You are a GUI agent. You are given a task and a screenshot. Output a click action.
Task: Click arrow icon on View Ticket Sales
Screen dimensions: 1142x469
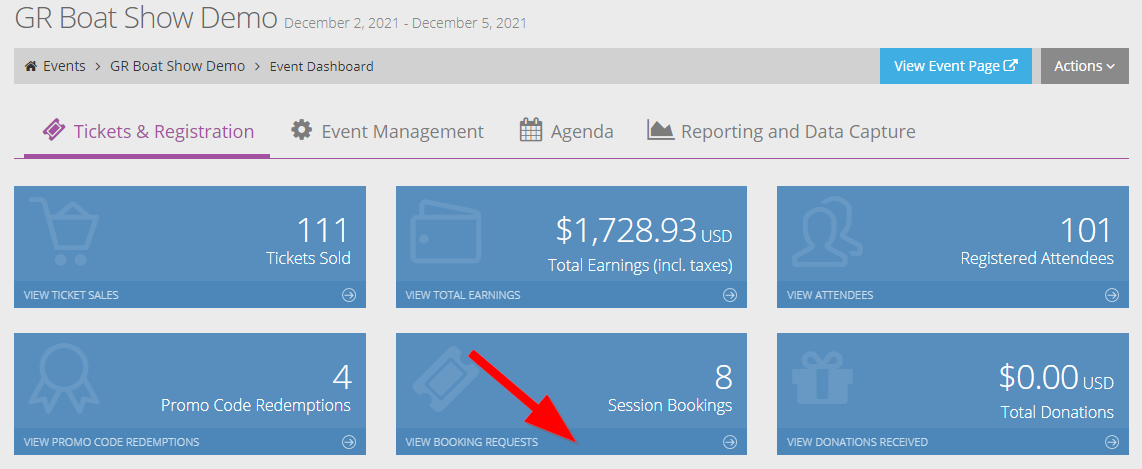click(350, 295)
